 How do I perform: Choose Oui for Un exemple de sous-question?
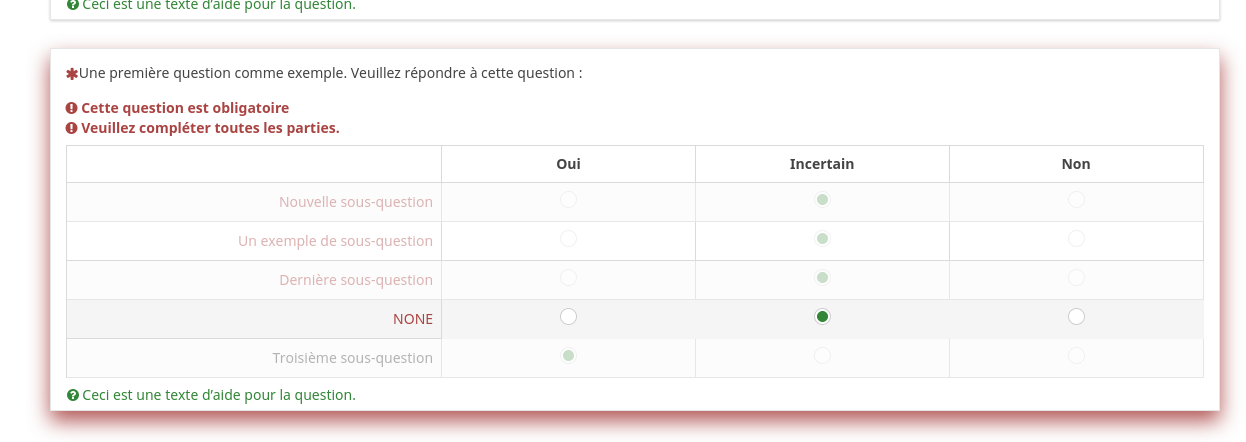pyautogui.click(x=568, y=239)
